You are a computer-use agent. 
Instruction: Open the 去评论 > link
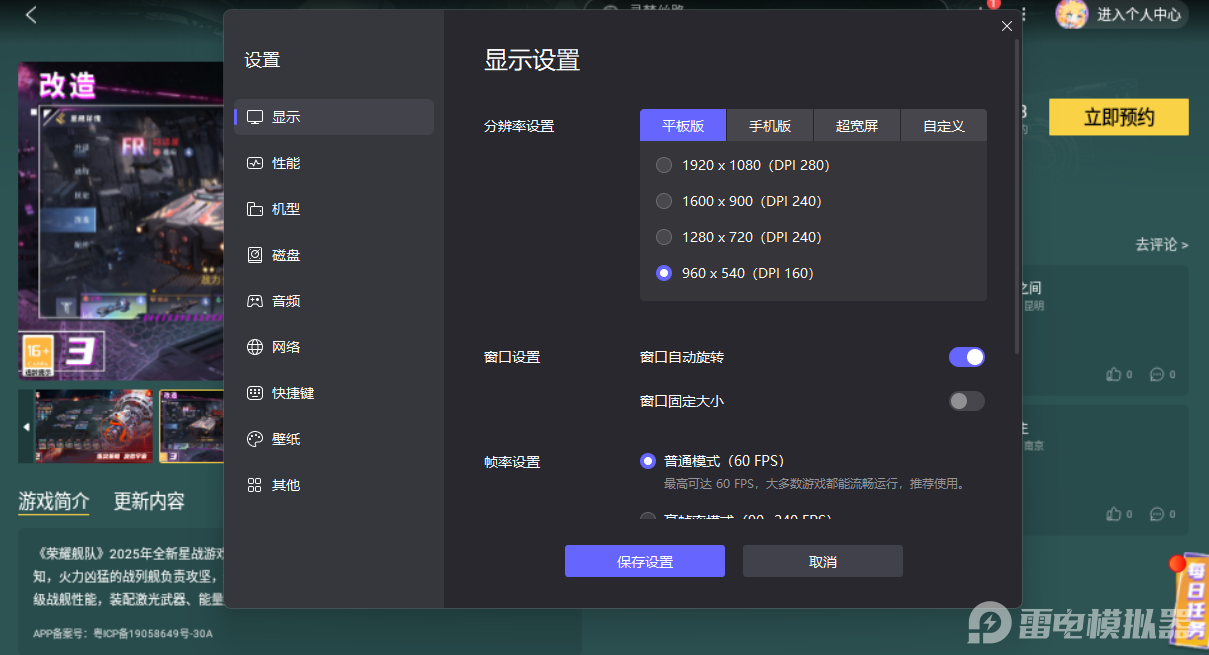coord(1162,245)
